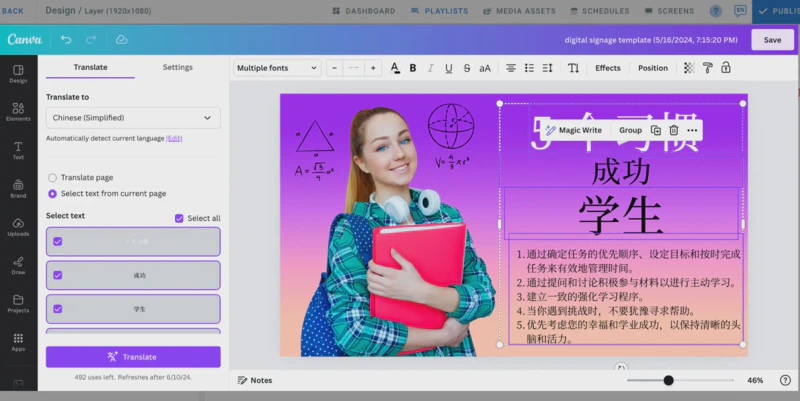Open the Elements sidebar panel
The image size is (800, 401).
click(x=18, y=112)
